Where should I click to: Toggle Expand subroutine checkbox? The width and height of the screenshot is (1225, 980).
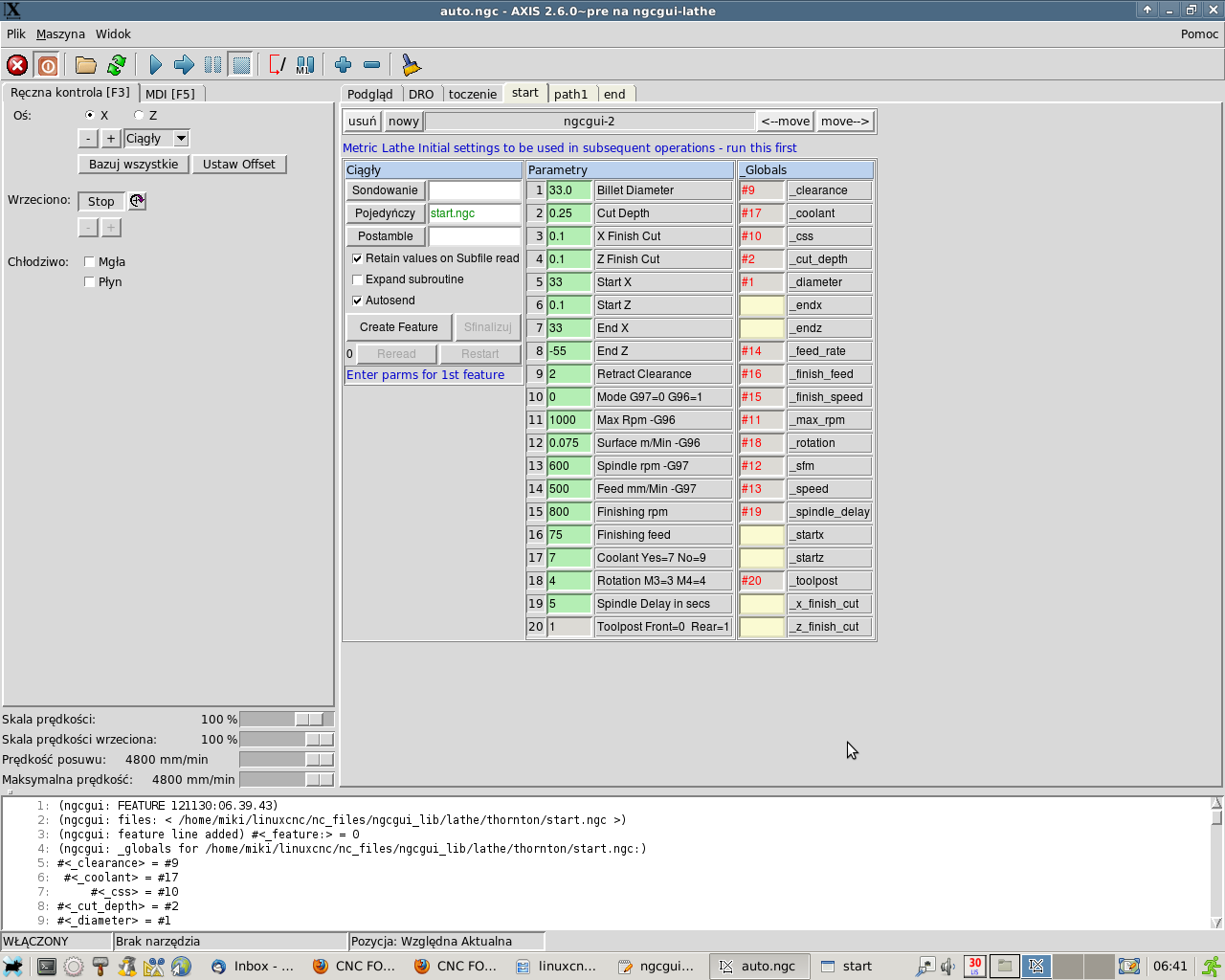[x=357, y=279]
